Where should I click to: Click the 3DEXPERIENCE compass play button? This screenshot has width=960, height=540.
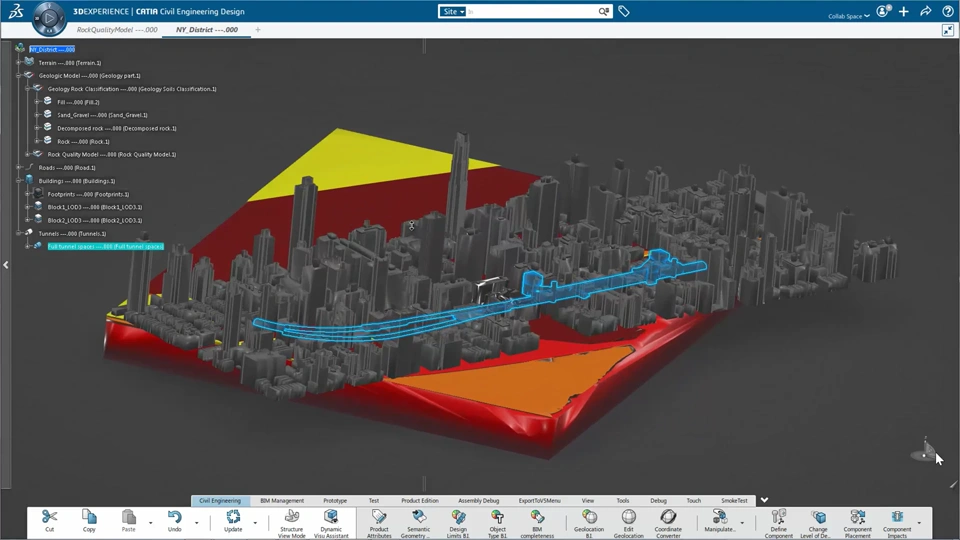pyautogui.click(x=49, y=18)
